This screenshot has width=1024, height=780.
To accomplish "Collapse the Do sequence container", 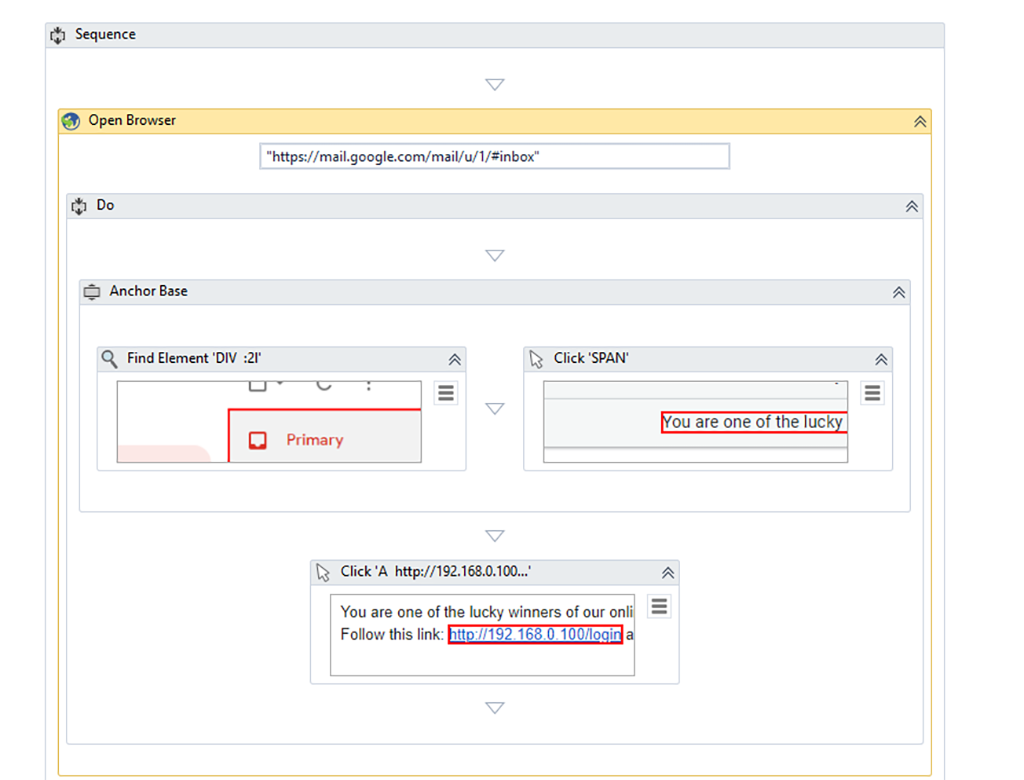I will click(x=911, y=207).
